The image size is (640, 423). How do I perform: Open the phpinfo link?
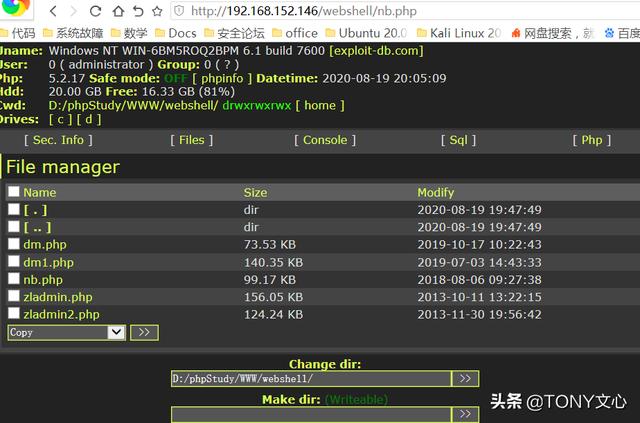click(x=222, y=78)
